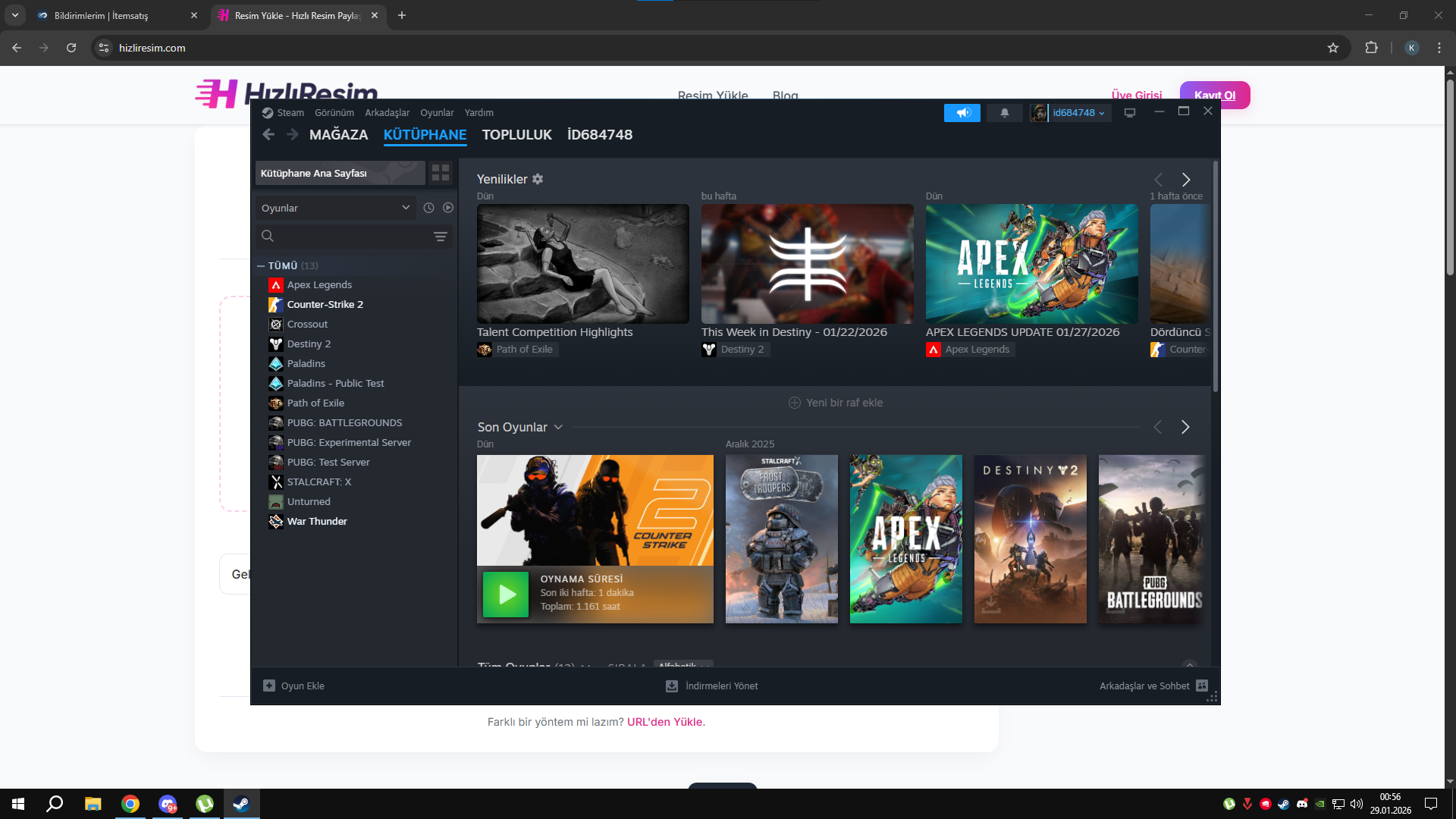
Task: Click Kütüphane Ana Sayfası button
Action: tap(340, 173)
